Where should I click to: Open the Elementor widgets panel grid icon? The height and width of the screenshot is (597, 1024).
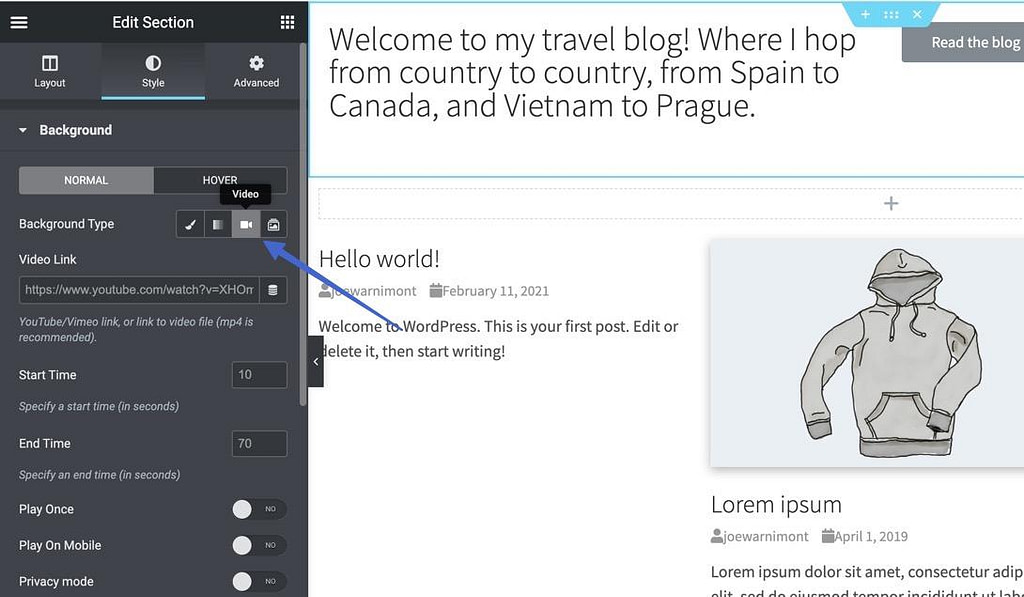point(287,22)
